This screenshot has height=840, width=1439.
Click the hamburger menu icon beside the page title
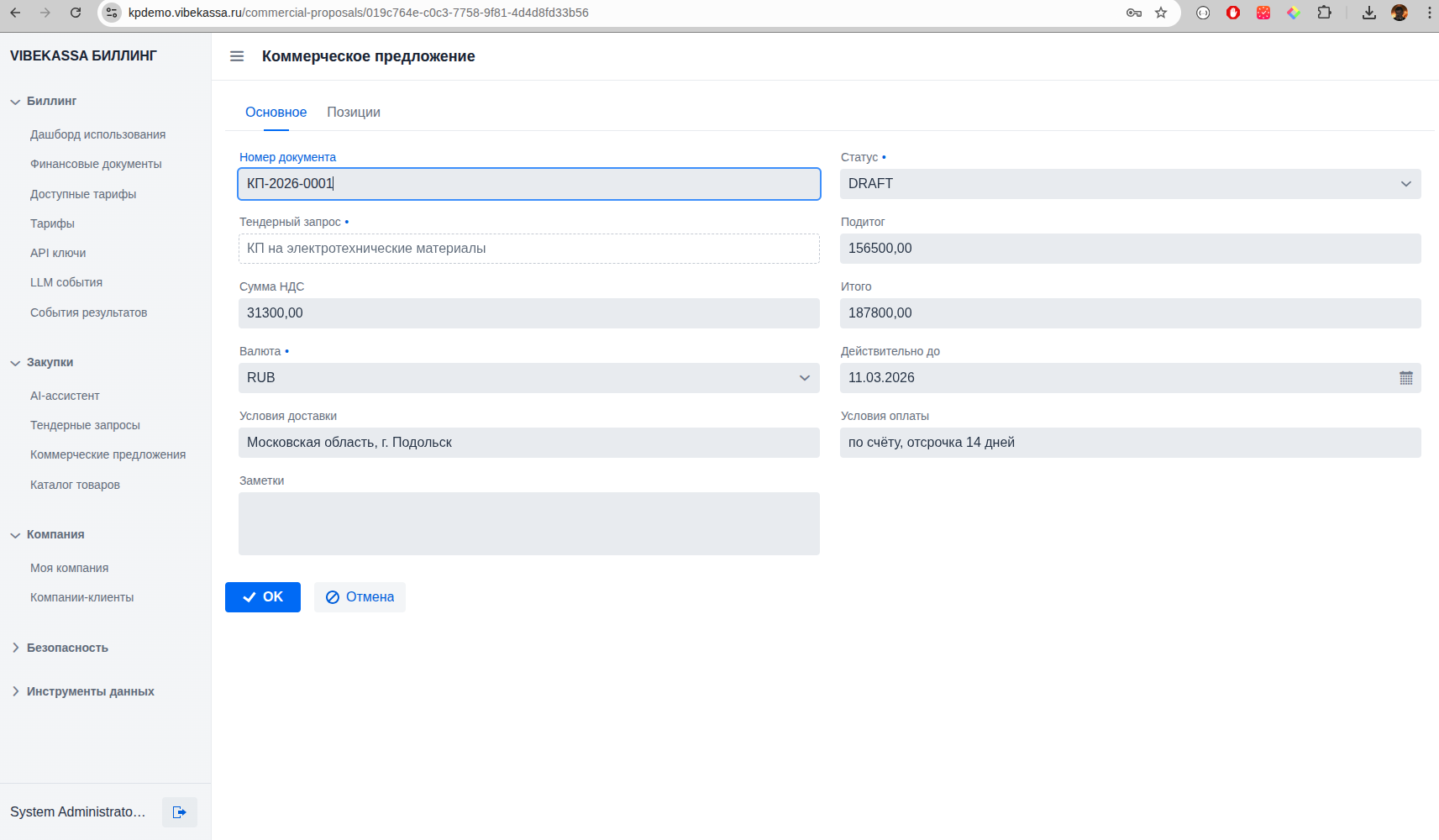237,56
